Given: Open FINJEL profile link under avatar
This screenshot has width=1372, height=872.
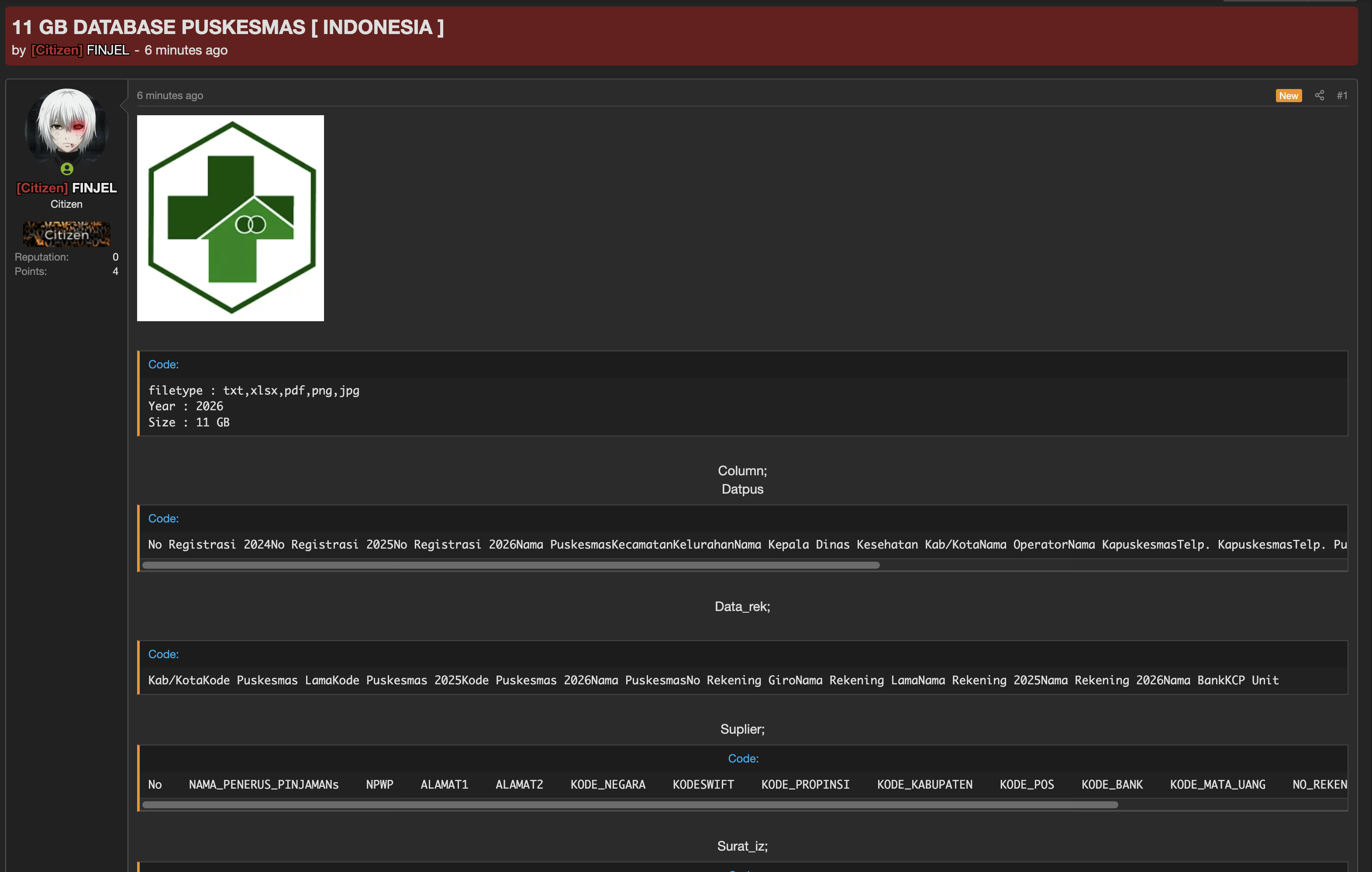Looking at the screenshot, I should point(67,187).
